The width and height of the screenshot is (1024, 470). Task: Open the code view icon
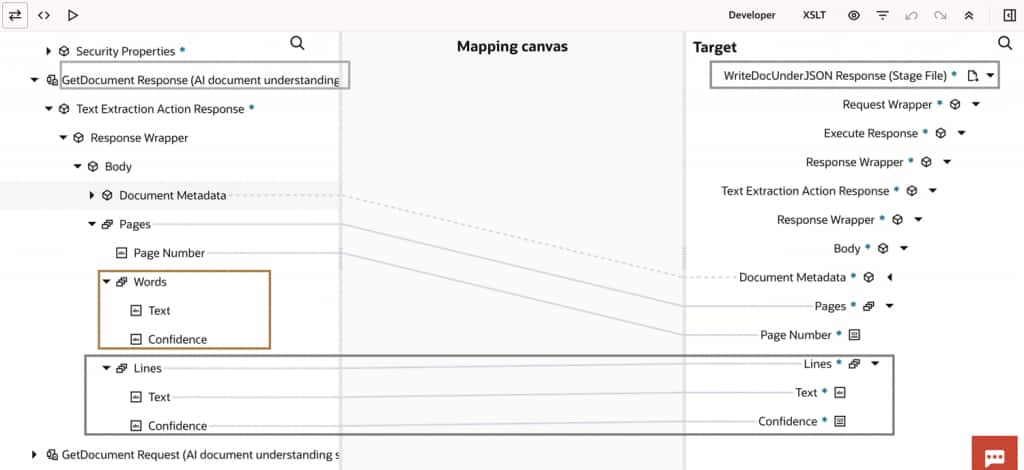(44, 16)
